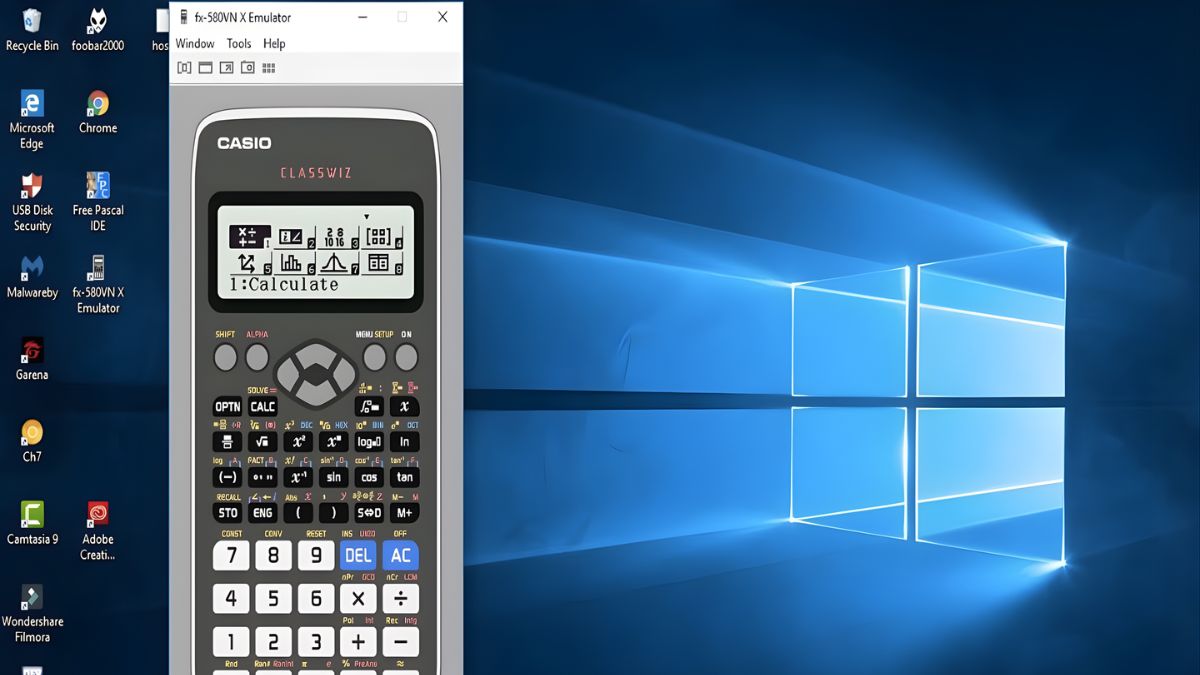Click the window-frame toolbar icon, second in row
1200x675 pixels.
[205, 68]
